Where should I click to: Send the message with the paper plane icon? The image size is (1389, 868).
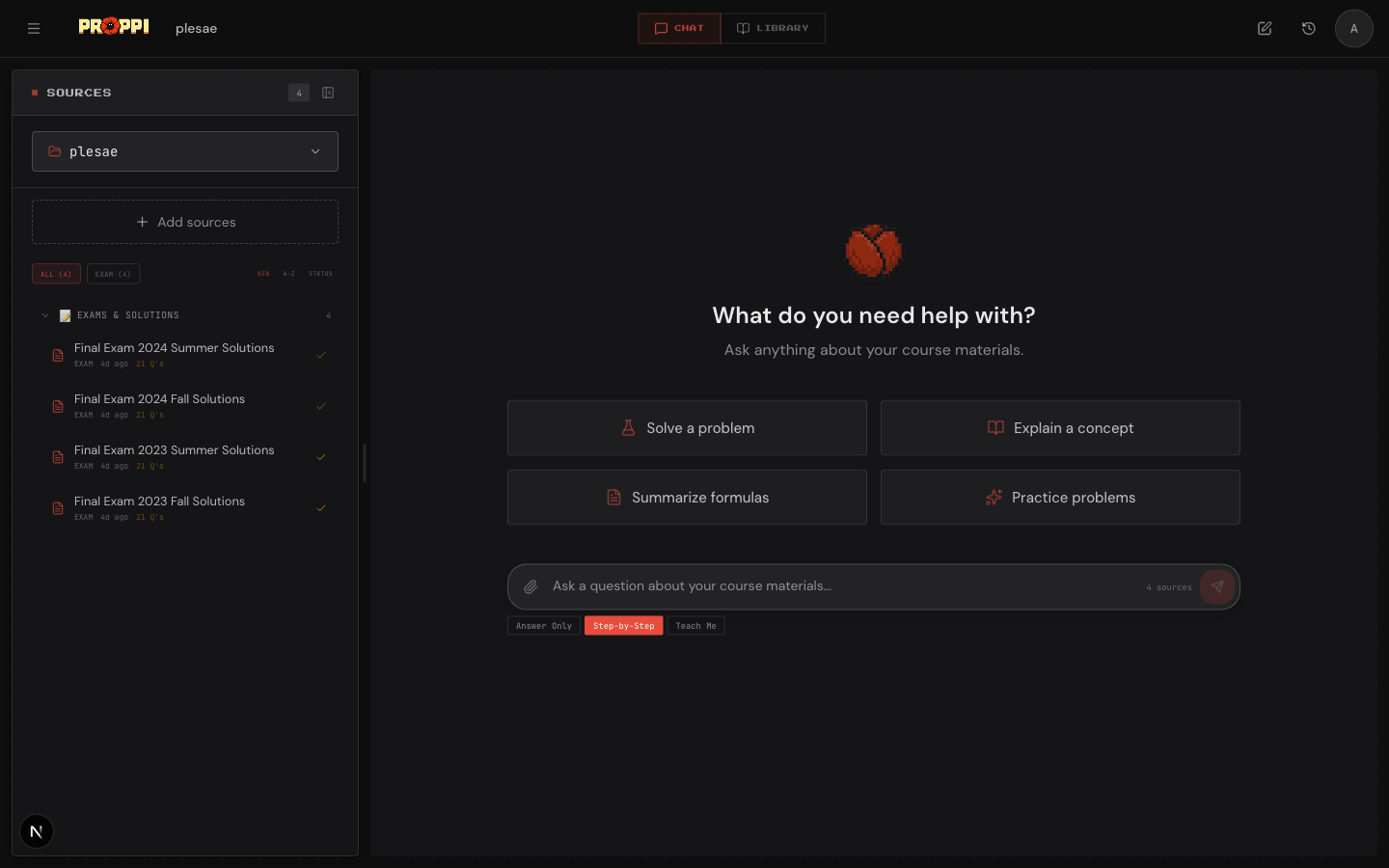click(1217, 586)
